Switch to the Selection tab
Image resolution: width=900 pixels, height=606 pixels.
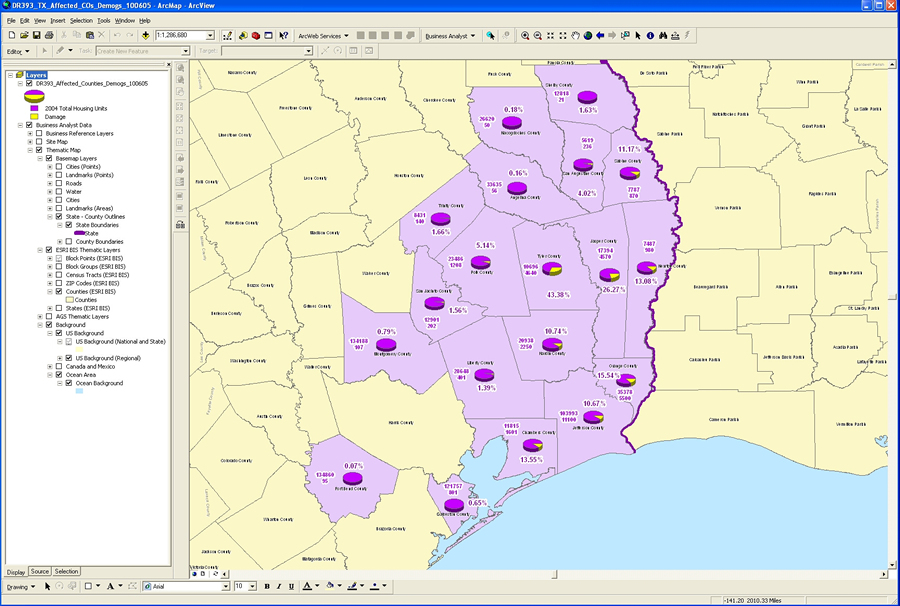coord(66,572)
